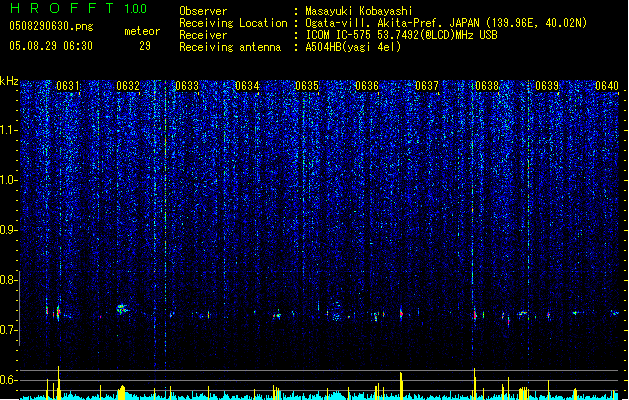
Task: Click the 0640 time marker
Action: click(607, 86)
